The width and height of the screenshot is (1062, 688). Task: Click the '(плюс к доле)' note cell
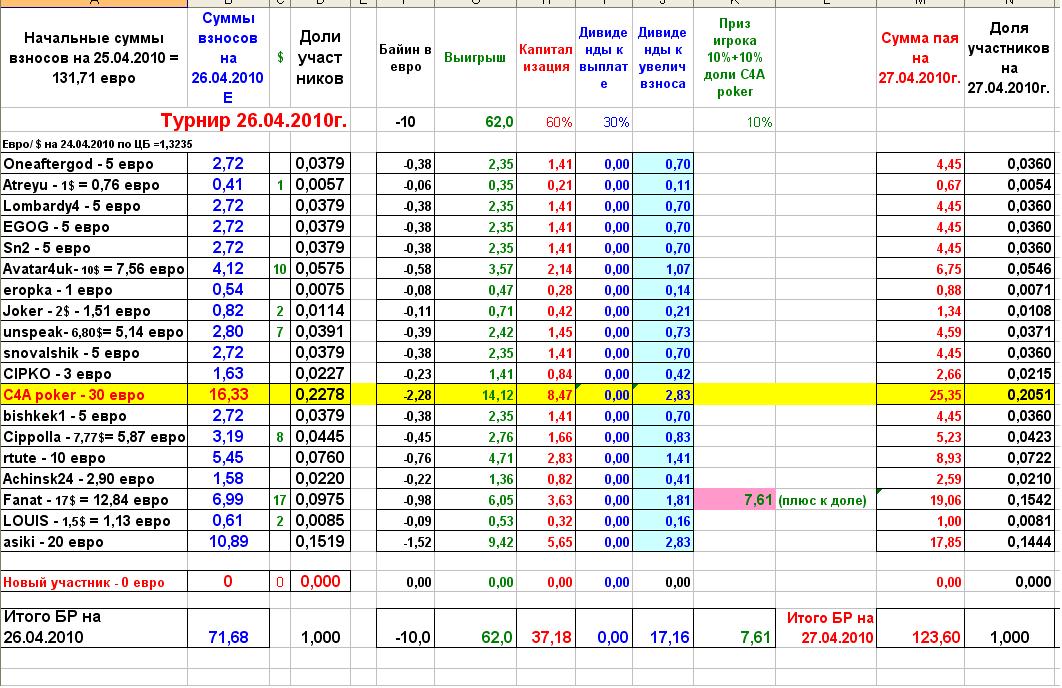pos(822,500)
